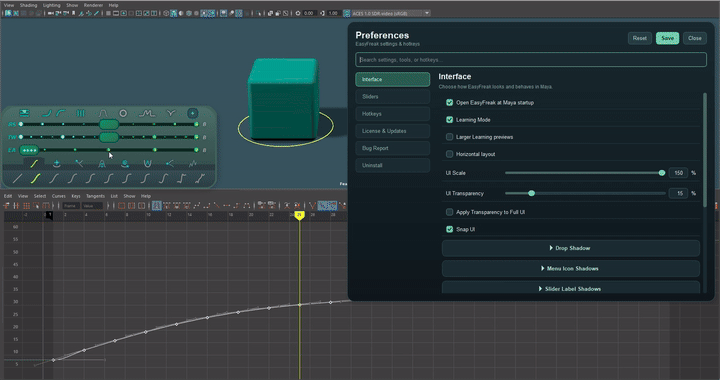Viewport: 720px width, 380px height.
Task: Open the Bug Report tab
Action: [393, 148]
